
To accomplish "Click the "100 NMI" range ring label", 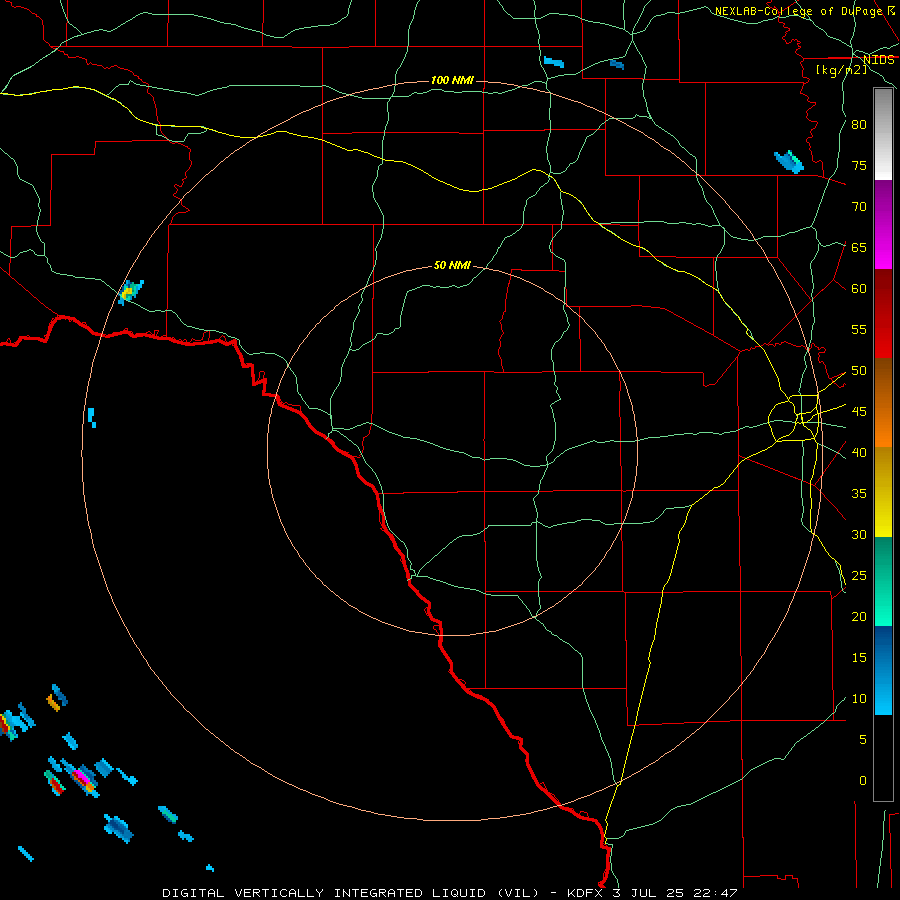I will point(452,80).
